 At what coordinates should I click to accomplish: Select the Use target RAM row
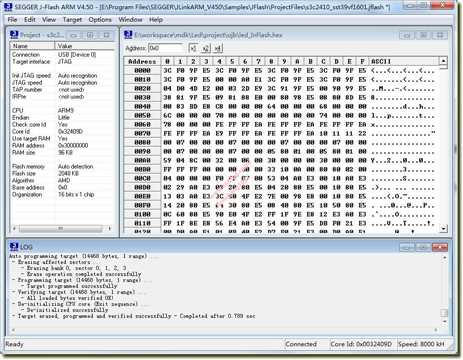click(62, 138)
